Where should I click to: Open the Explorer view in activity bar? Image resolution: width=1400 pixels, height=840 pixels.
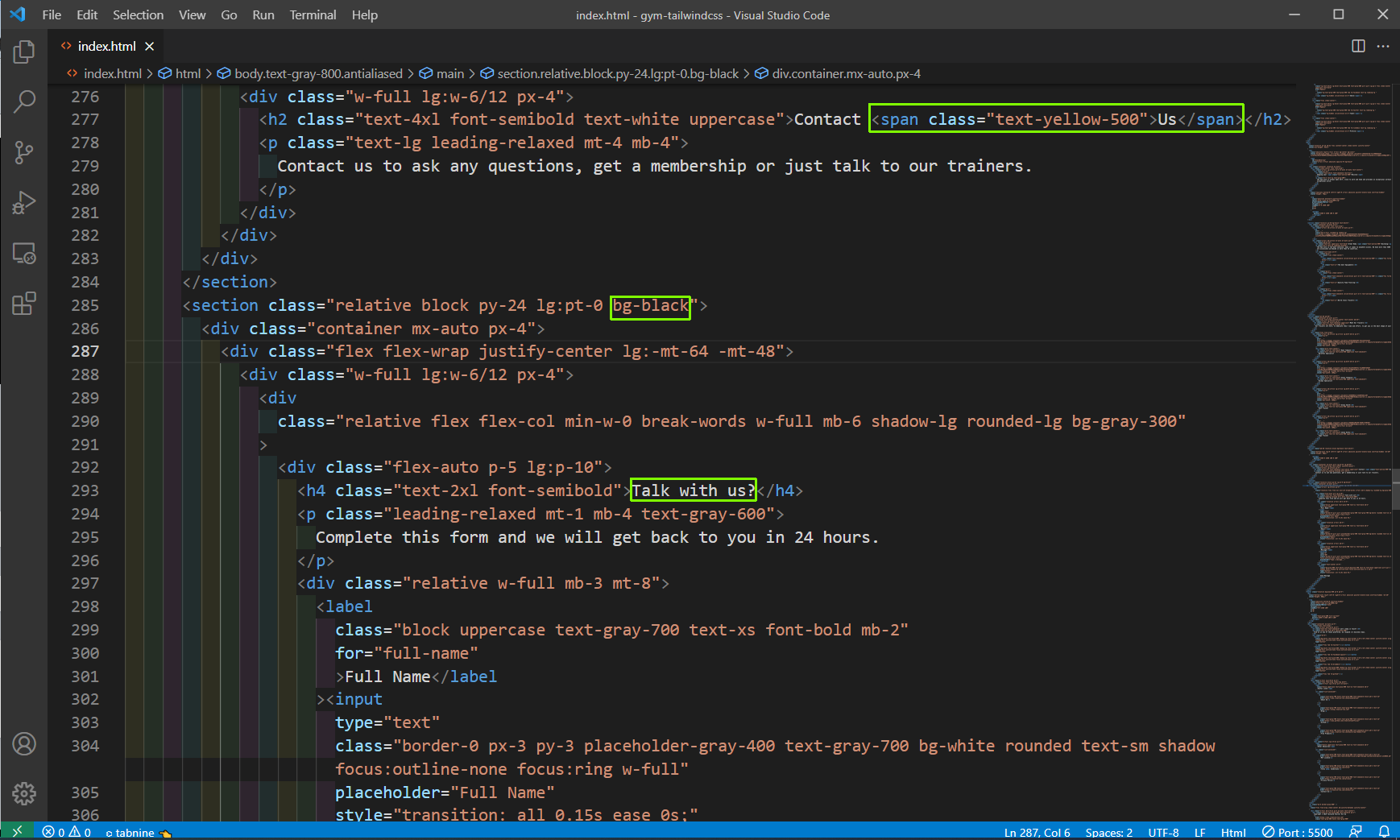[x=24, y=52]
